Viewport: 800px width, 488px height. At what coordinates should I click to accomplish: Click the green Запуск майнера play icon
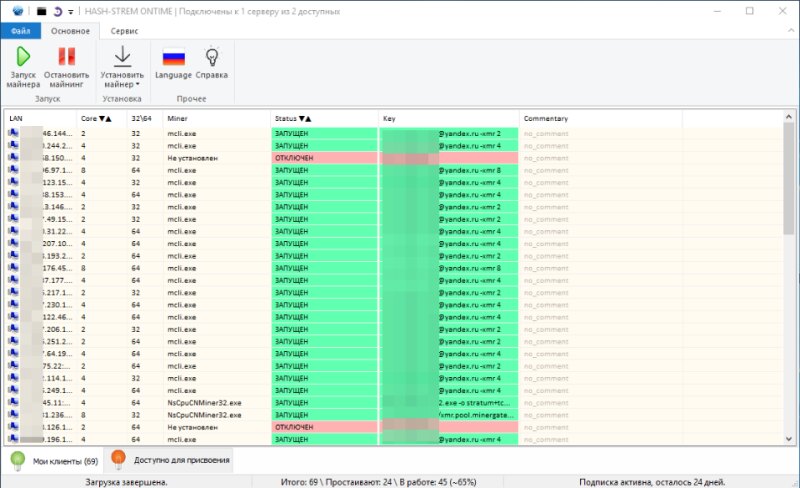(x=23, y=57)
